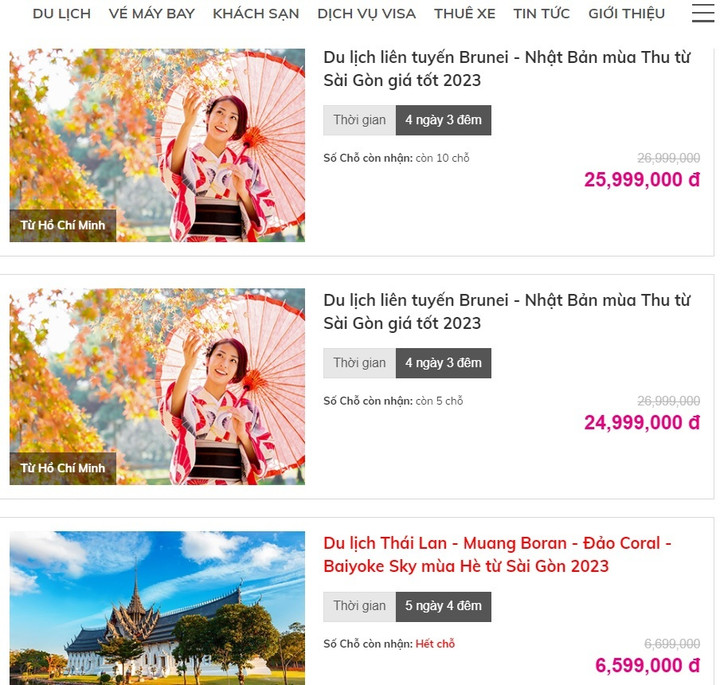Click the 25,999,000 đ price
This screenshot has height=685, width=720.
click(x=642, y=180)
